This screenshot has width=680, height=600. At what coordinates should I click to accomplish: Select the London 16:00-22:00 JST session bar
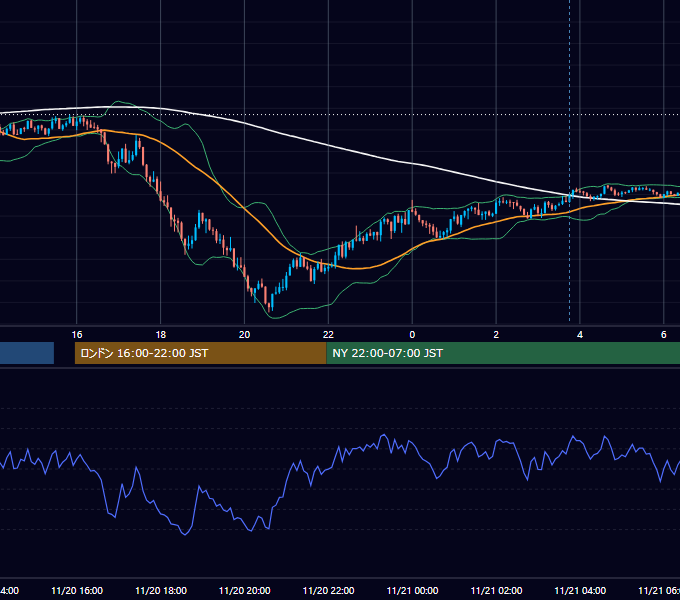(x=200, y=353)
